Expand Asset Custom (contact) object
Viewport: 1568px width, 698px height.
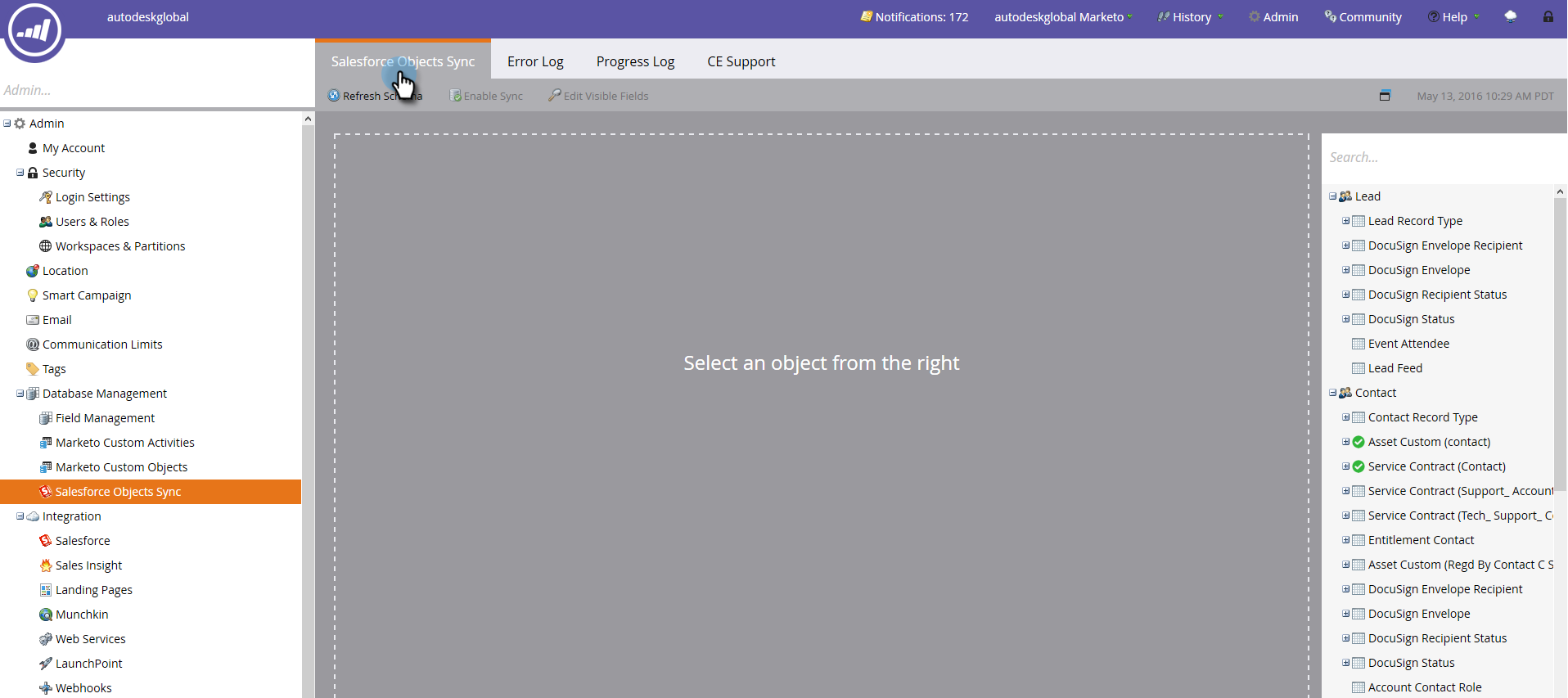(1345, 442)
